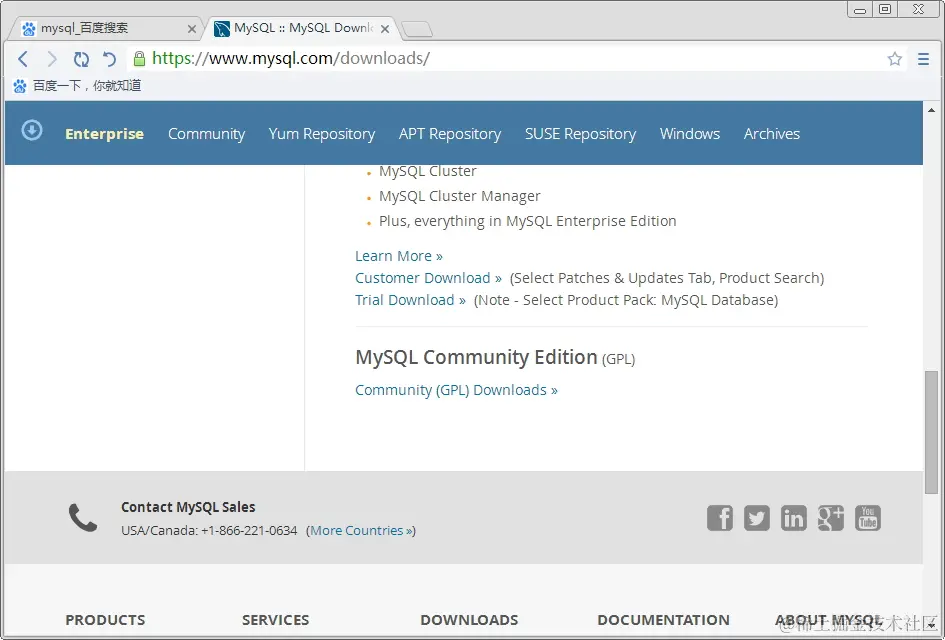This screenshot has width=945, height=640.
Task: Open the MySQL Facebook page icon
Action: click(x=720, y=518)
